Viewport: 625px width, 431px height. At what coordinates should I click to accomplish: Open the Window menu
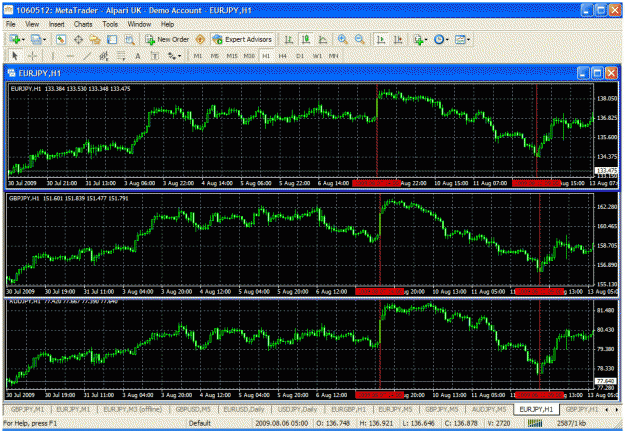139,24
